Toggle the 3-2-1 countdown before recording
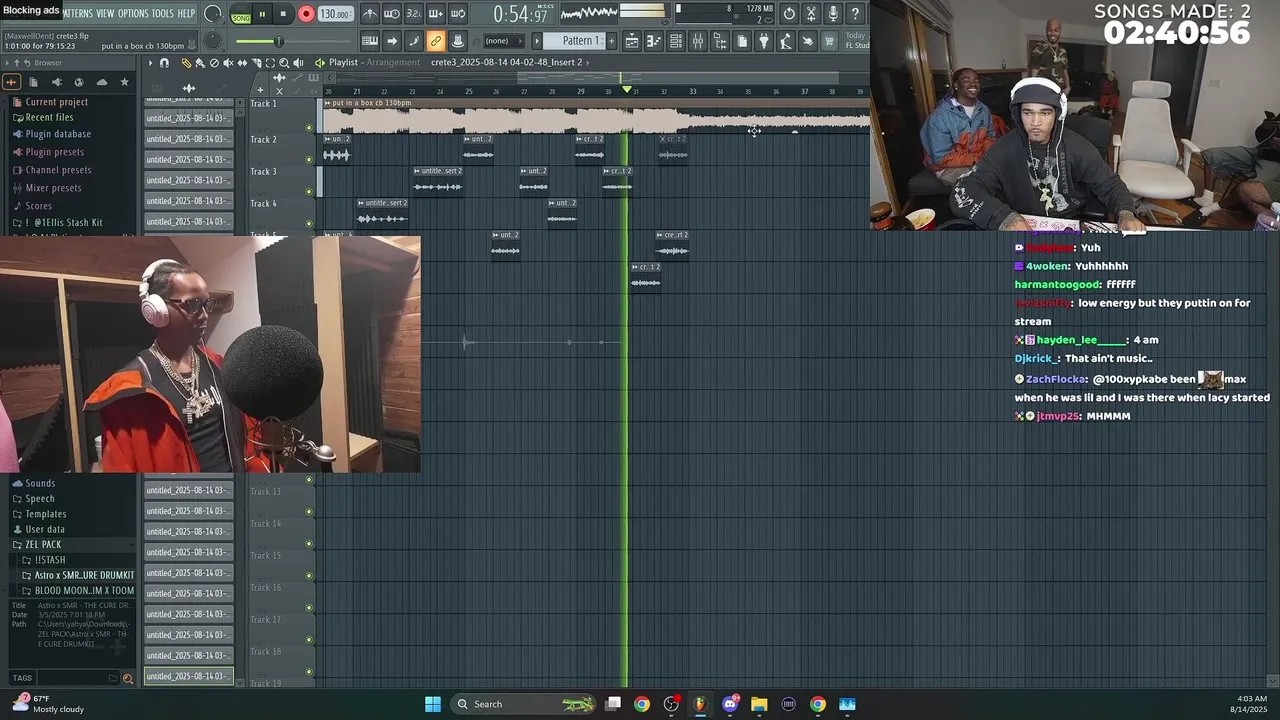 coord(413,14)
